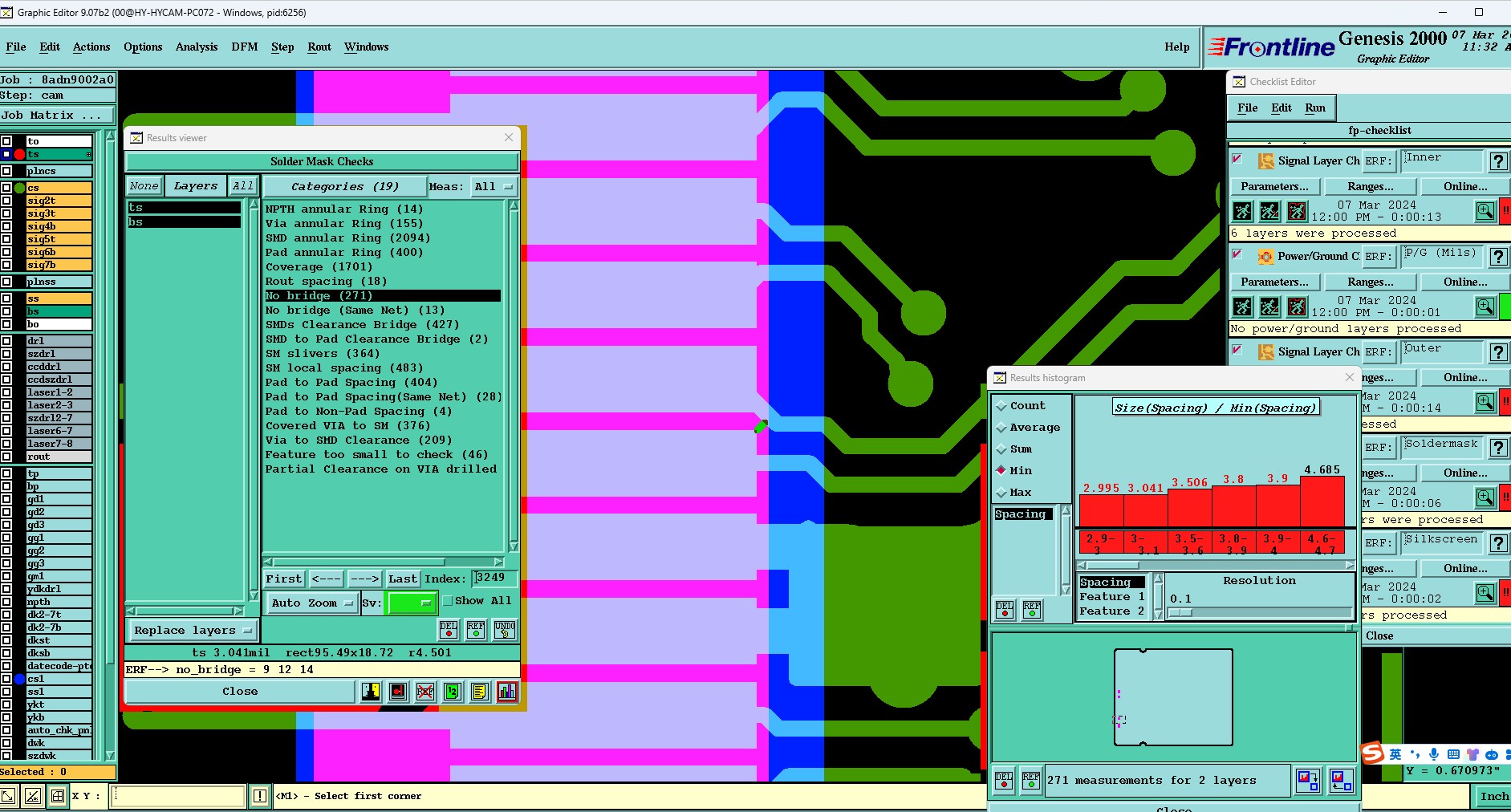Screen dimensions: 1511x812
Task: Open the Analysis menu
Action: 197,47
